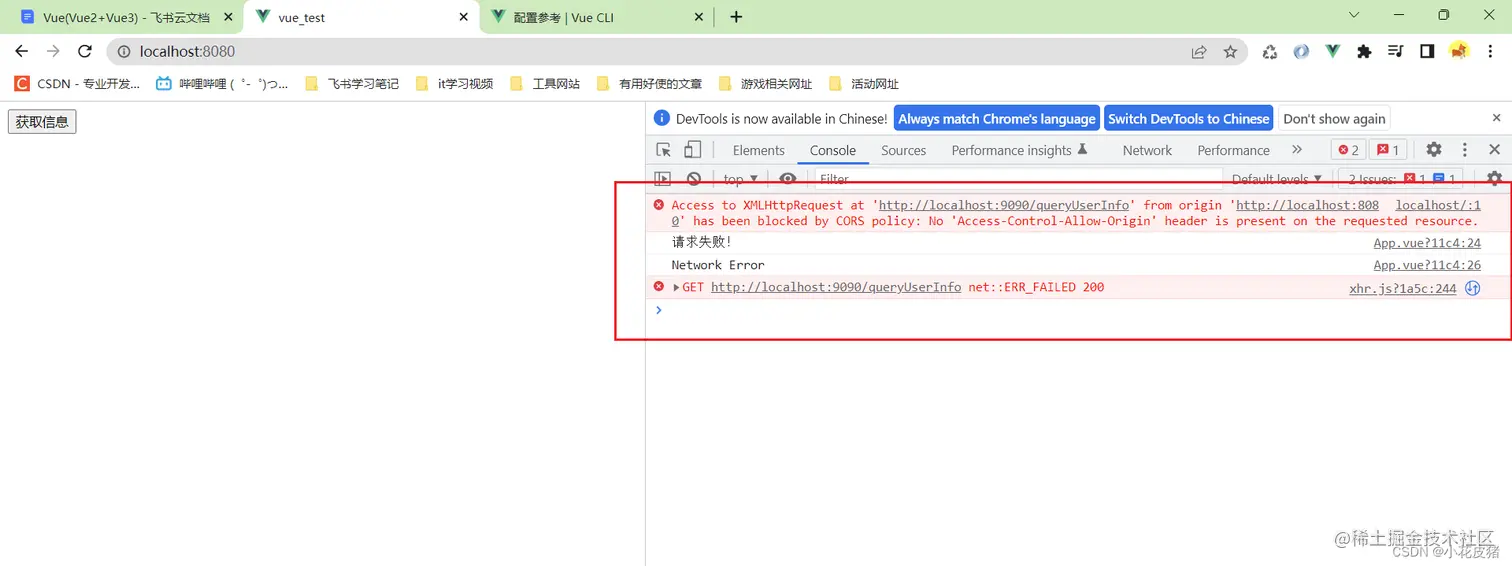Viewport: 1512px width, 566px height.
Task: Close the 'vue_test' browser tab
Action: [464, 18]
